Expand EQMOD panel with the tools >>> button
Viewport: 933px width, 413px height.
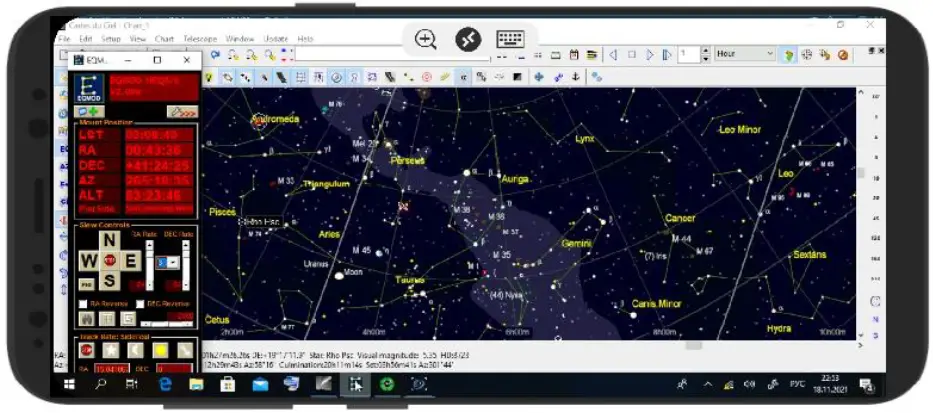click(181, 111)
